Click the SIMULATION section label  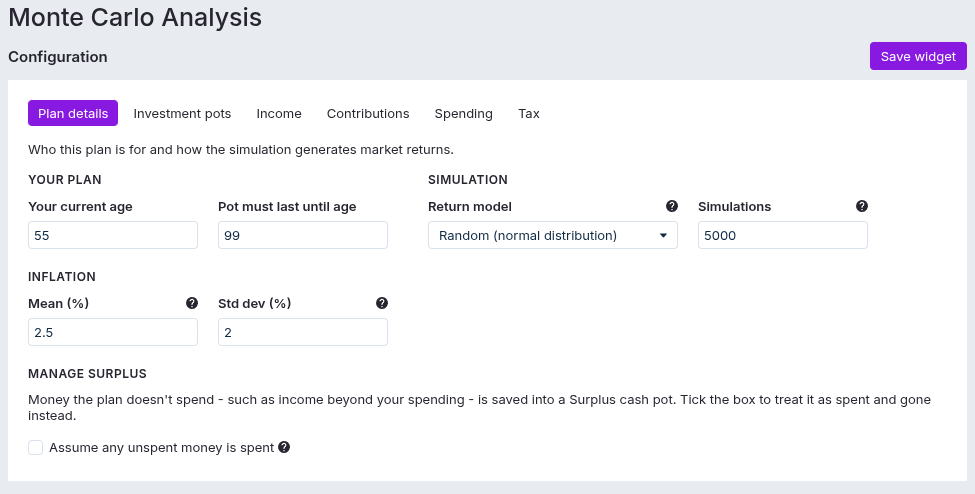tap(468, 179)
